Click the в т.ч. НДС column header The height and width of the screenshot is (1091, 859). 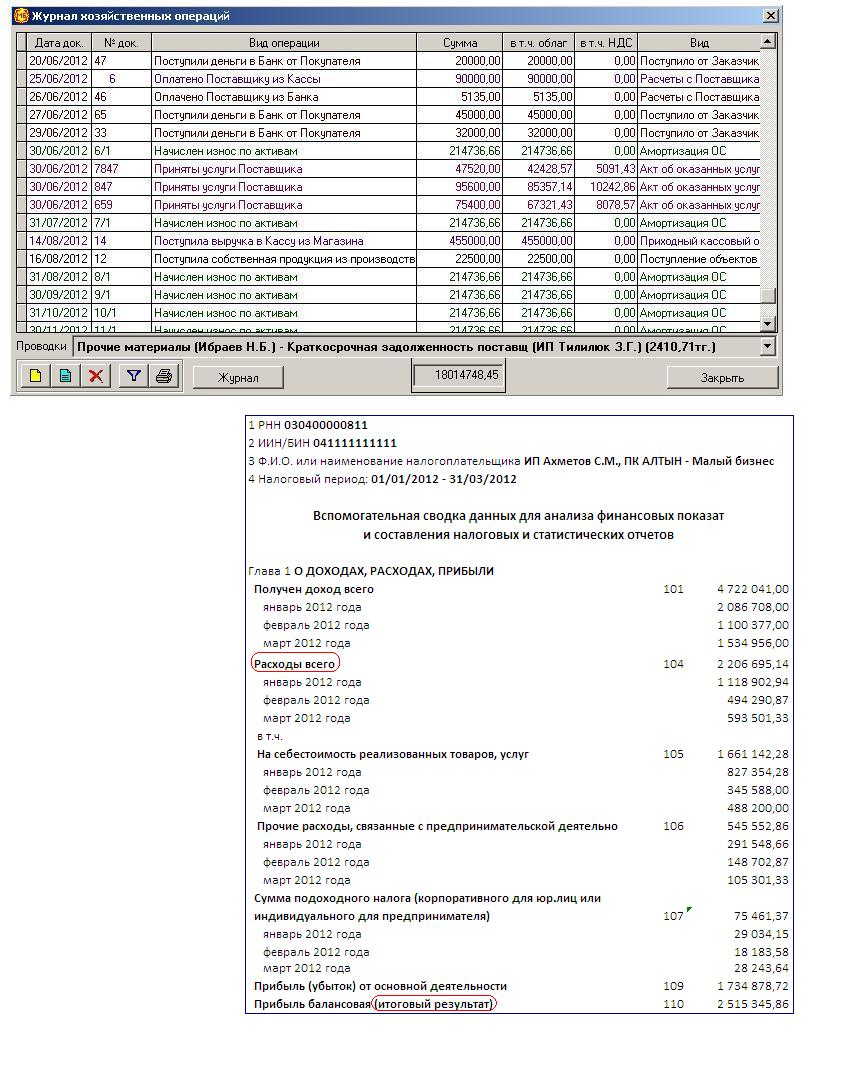coord(606,42)
